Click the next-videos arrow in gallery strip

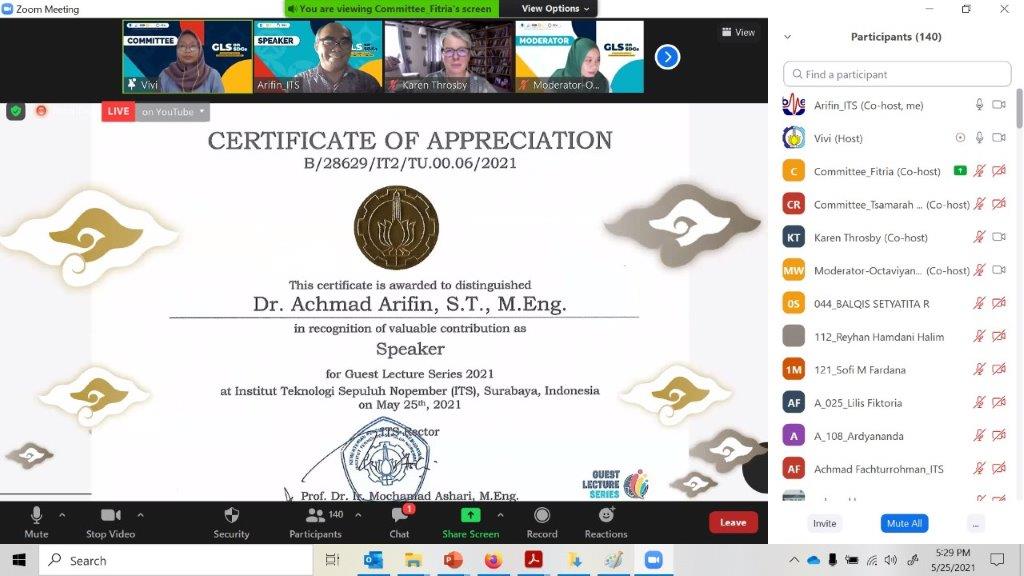coord(667,57)
